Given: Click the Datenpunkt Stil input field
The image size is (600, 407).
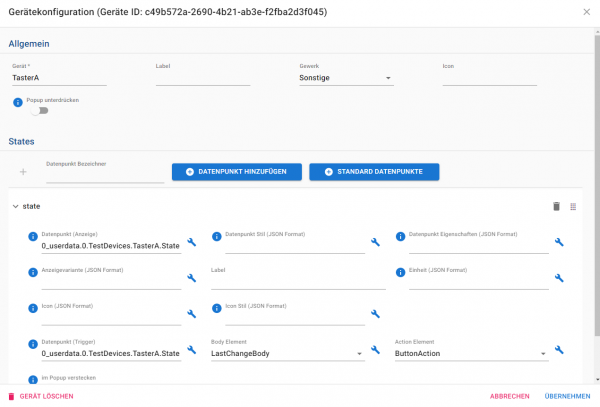Looking at the screenshot, I should pos(295,246).
